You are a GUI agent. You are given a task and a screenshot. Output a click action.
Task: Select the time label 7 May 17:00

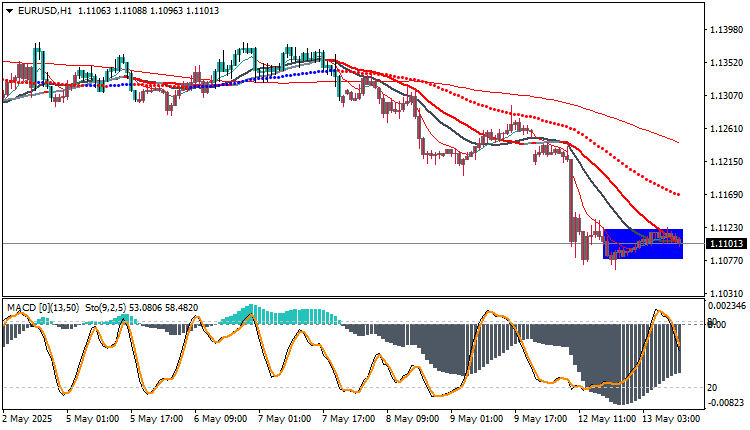click(x=349, y=419)
